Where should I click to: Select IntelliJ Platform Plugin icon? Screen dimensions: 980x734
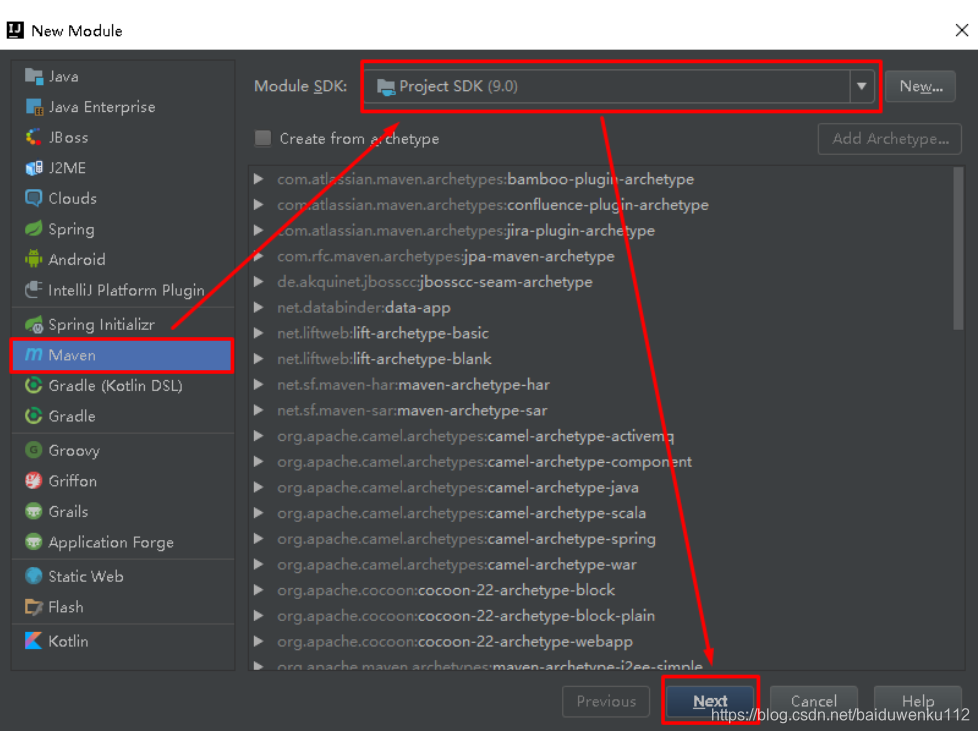tap(34, 289)
